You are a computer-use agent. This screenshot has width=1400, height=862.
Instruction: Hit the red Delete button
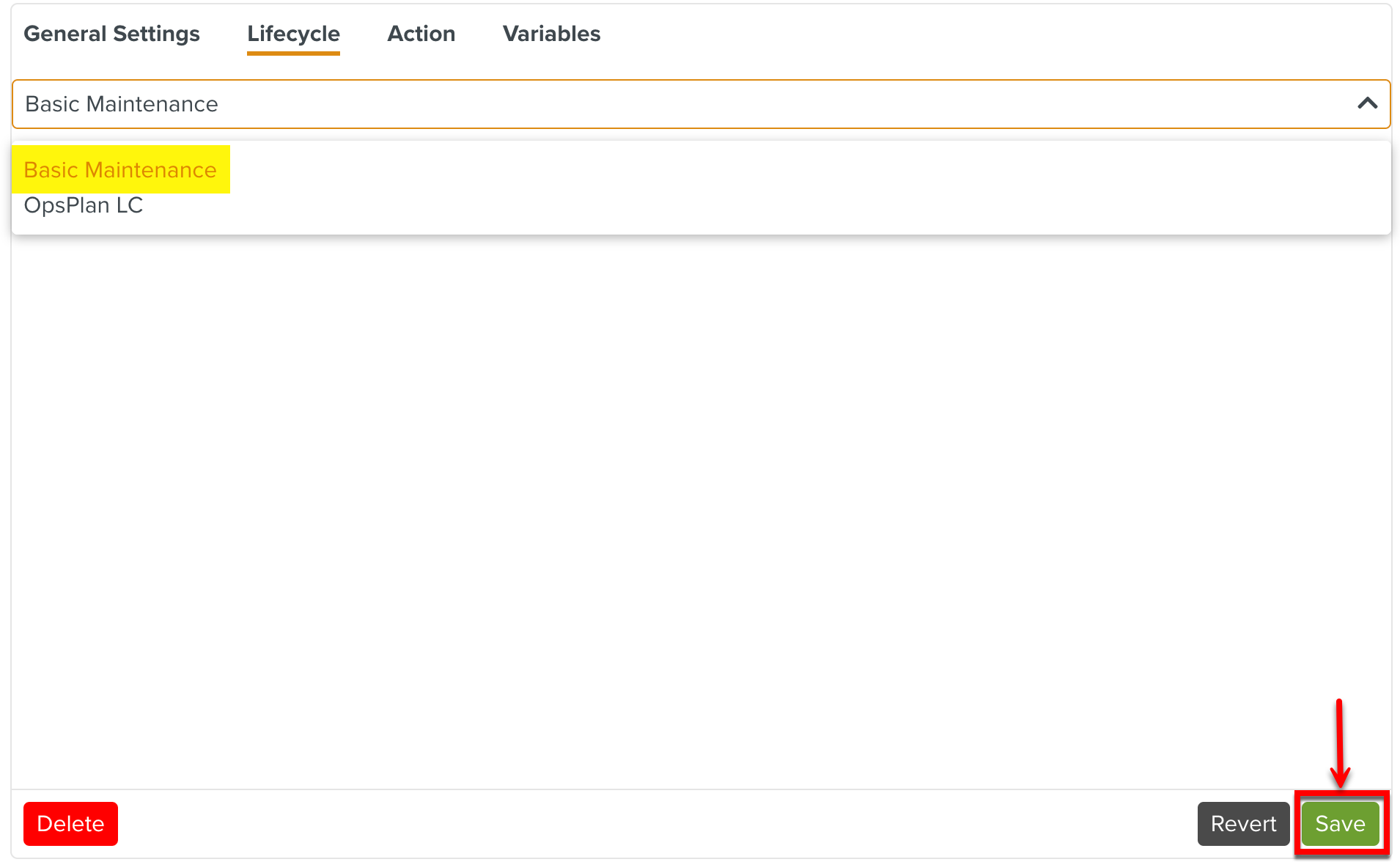70,823
